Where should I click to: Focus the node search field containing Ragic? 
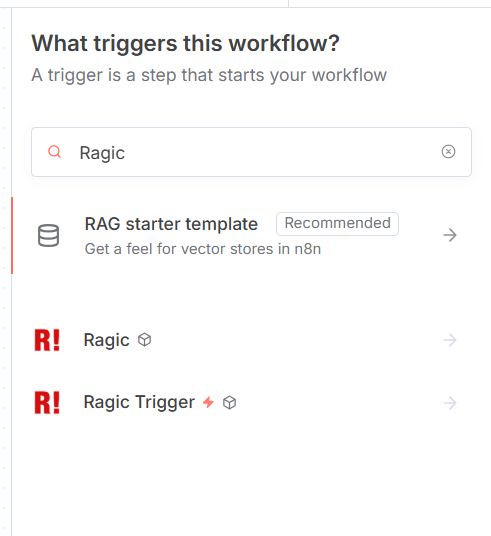tap(251, 152)
